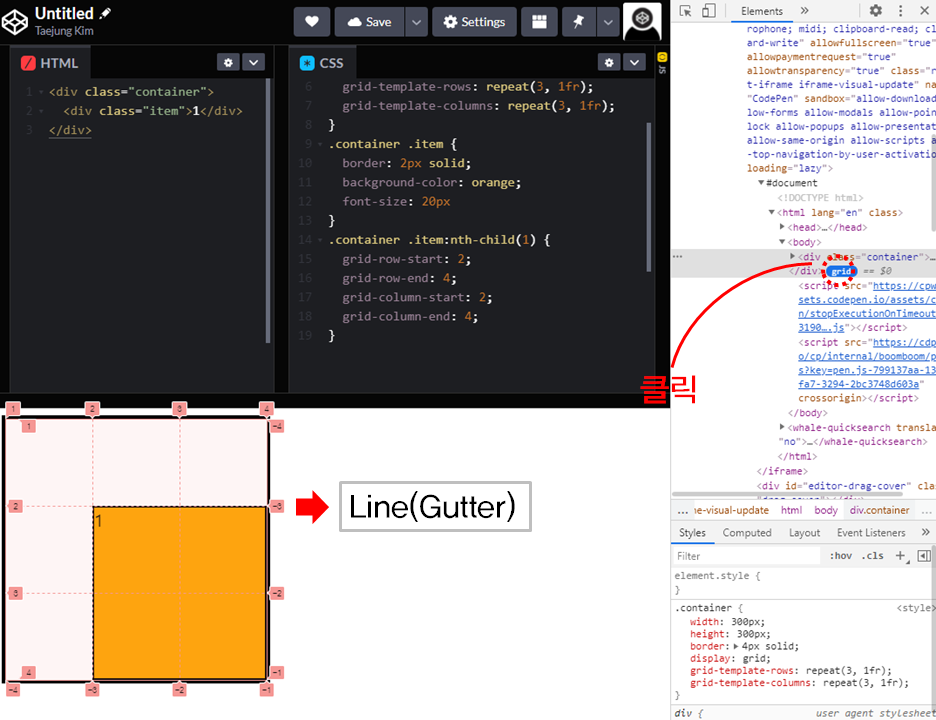Select the CSS editor tab
The width and height of the screenshot is (936, 720).
(322, 63)
